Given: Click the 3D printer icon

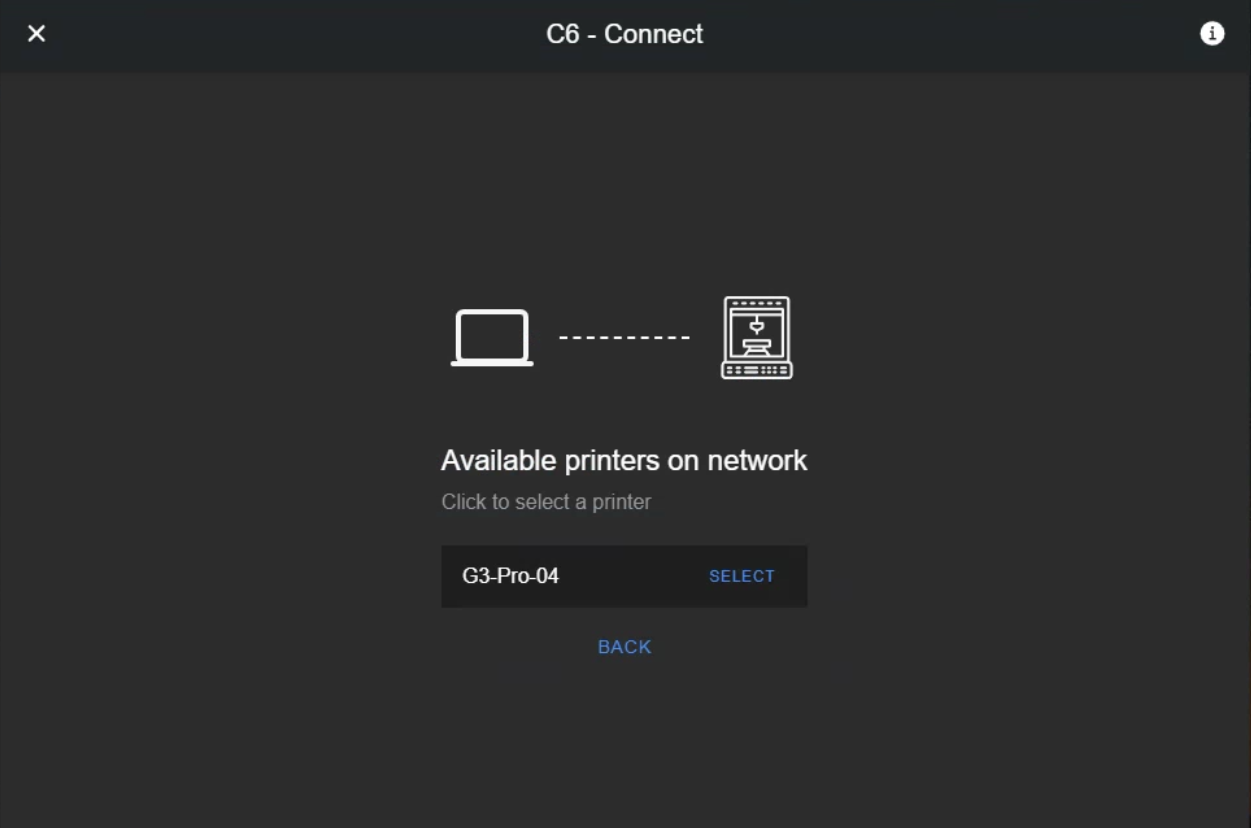Looking at the screenshot, I should [x=757, y=338].
